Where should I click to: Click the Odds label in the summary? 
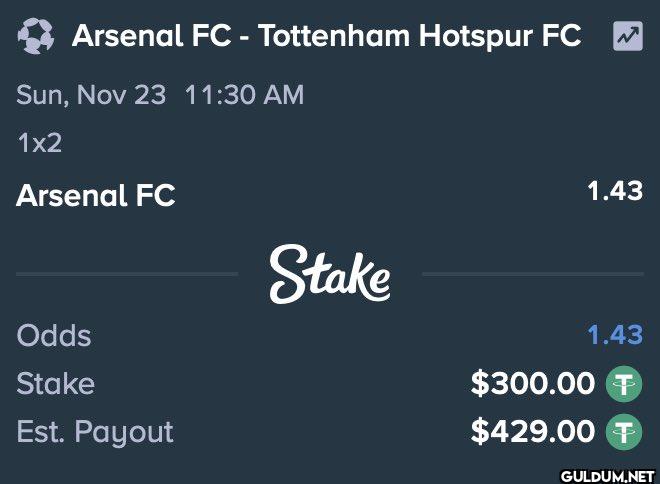pos(54,335)
